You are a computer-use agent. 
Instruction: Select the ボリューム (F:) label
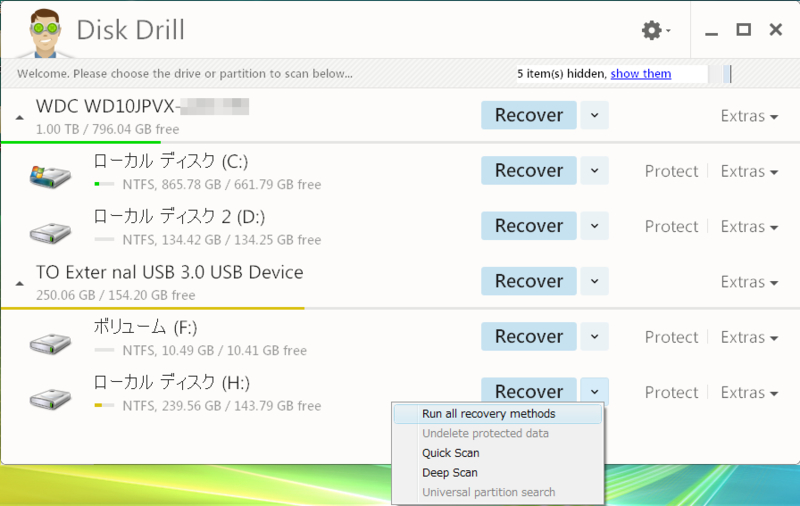(x=145, y=327)
